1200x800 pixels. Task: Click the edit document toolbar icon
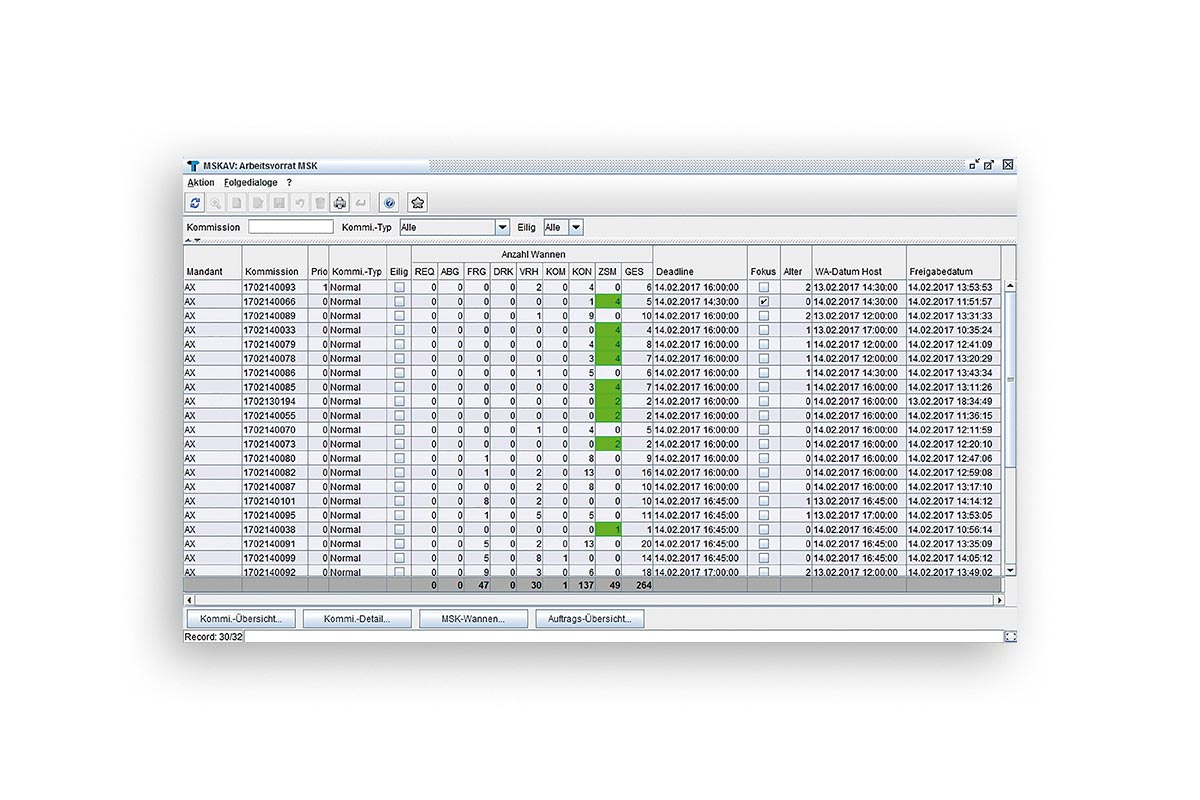coord(258,203)
